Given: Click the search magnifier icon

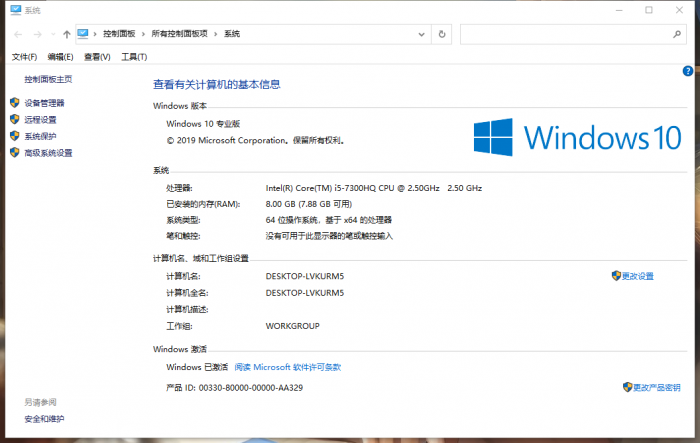Looking at the screenshot, I should 675,34.
